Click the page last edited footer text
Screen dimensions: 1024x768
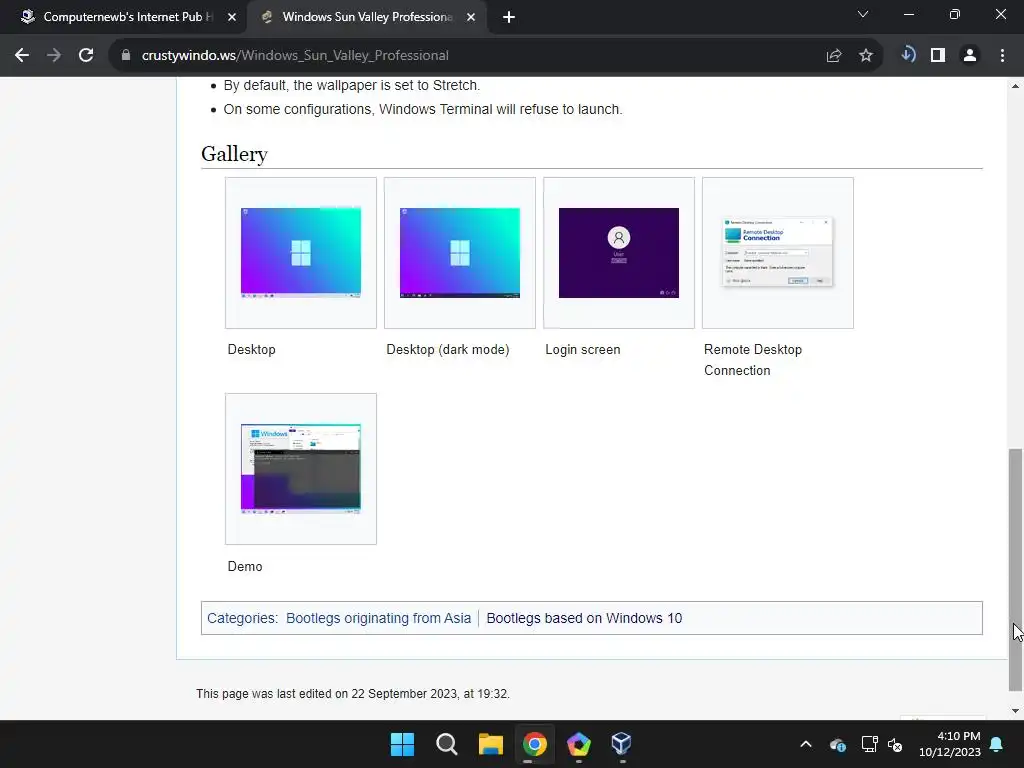pyautogui.click(x=353, y=694)
